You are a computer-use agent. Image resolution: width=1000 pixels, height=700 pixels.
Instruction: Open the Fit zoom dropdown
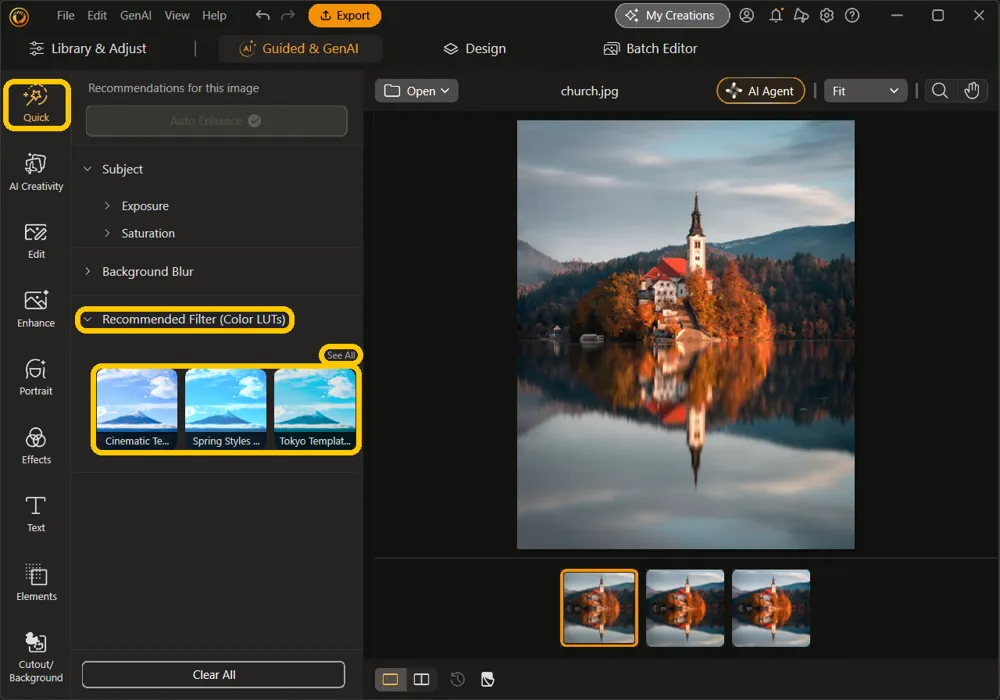click(x=865, y=91)
